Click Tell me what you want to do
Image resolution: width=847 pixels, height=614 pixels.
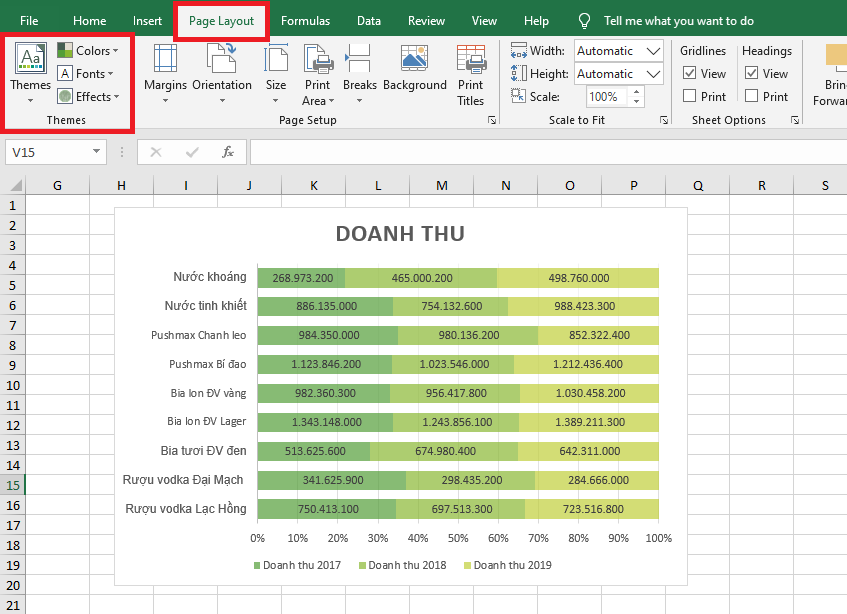(x=678, y=20)
